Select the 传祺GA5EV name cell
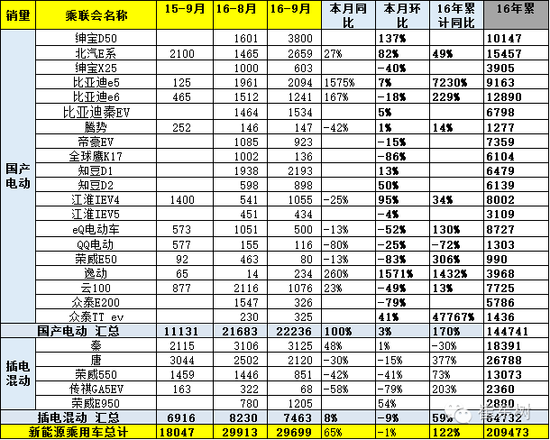Viewport: 550px width, 440px height. point(96,389)
